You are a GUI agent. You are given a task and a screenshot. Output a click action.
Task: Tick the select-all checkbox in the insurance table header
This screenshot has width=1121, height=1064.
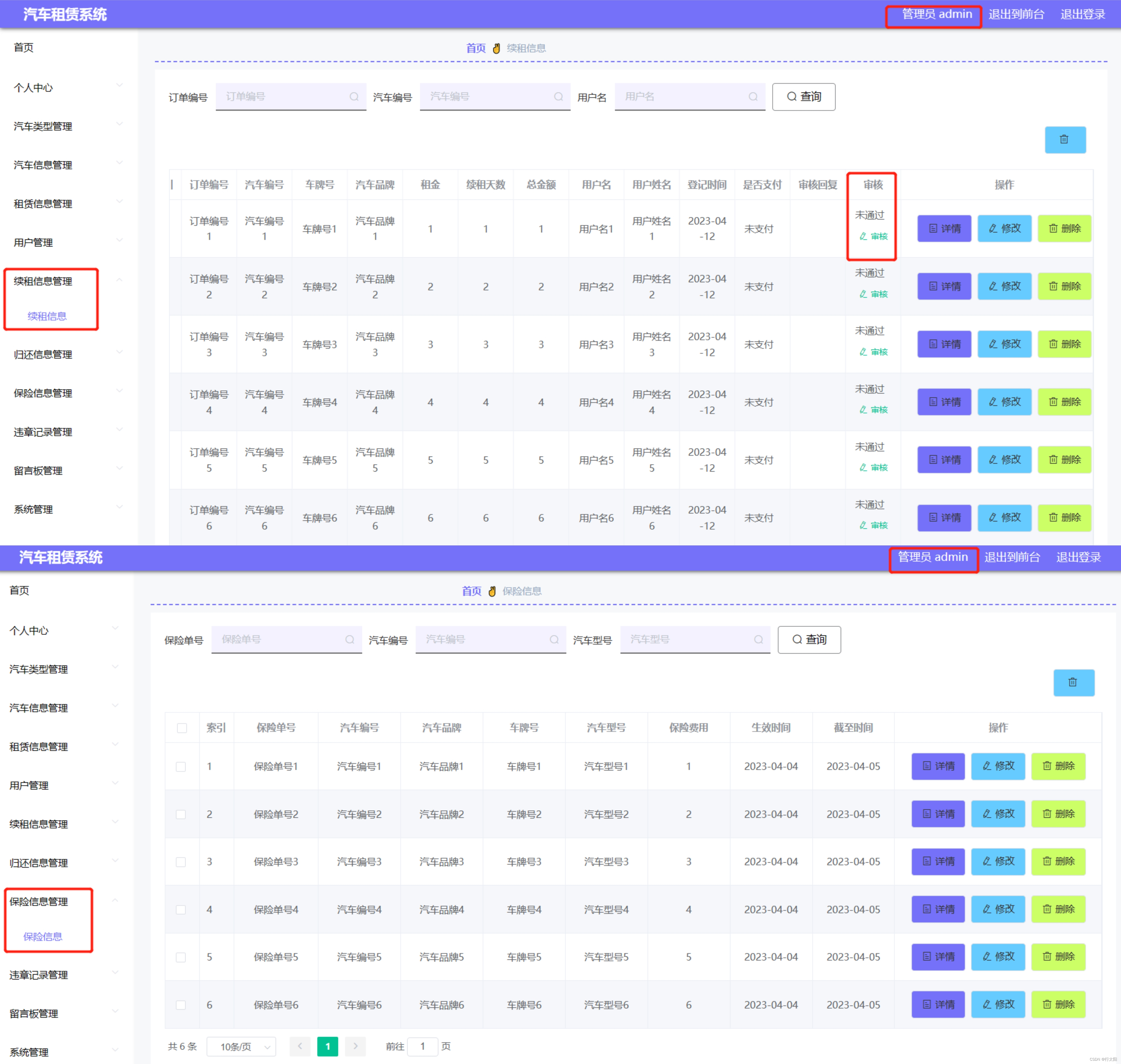coord(181,728)
